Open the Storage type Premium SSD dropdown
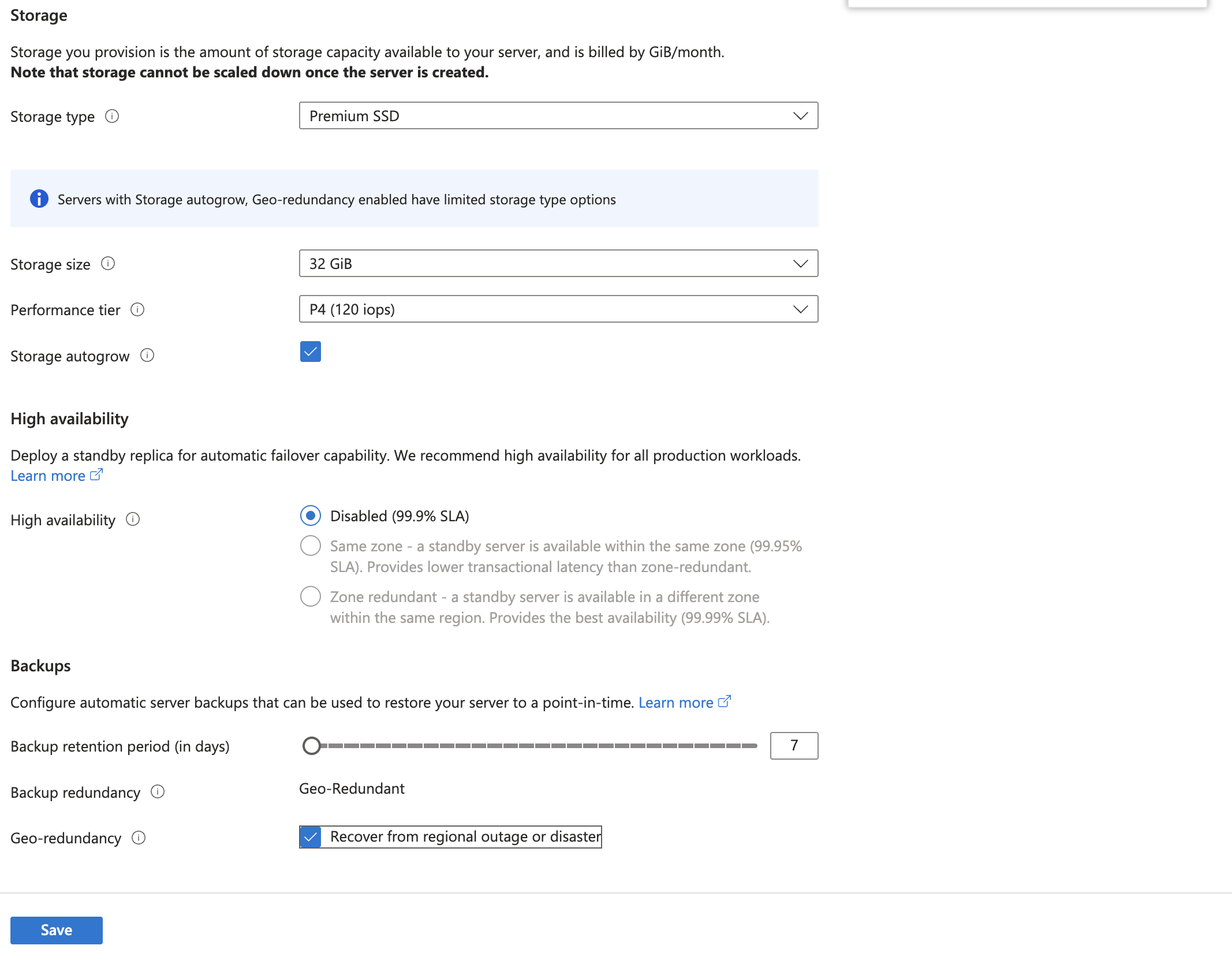The width and height of the screenshot is (1232, 964). click(558, 116)
